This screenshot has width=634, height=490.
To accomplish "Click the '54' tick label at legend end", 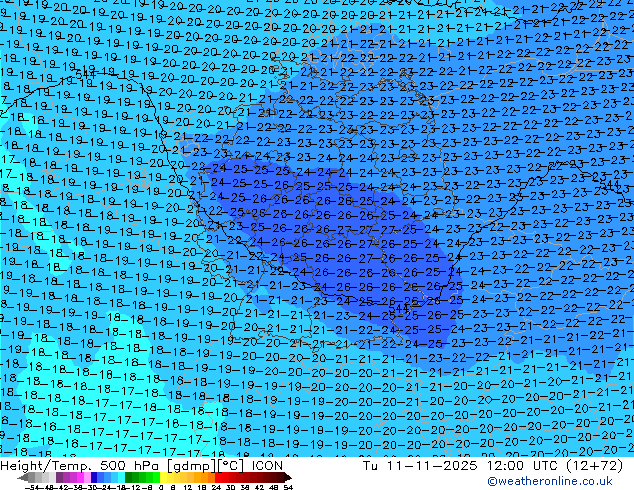I will point(288,487).
